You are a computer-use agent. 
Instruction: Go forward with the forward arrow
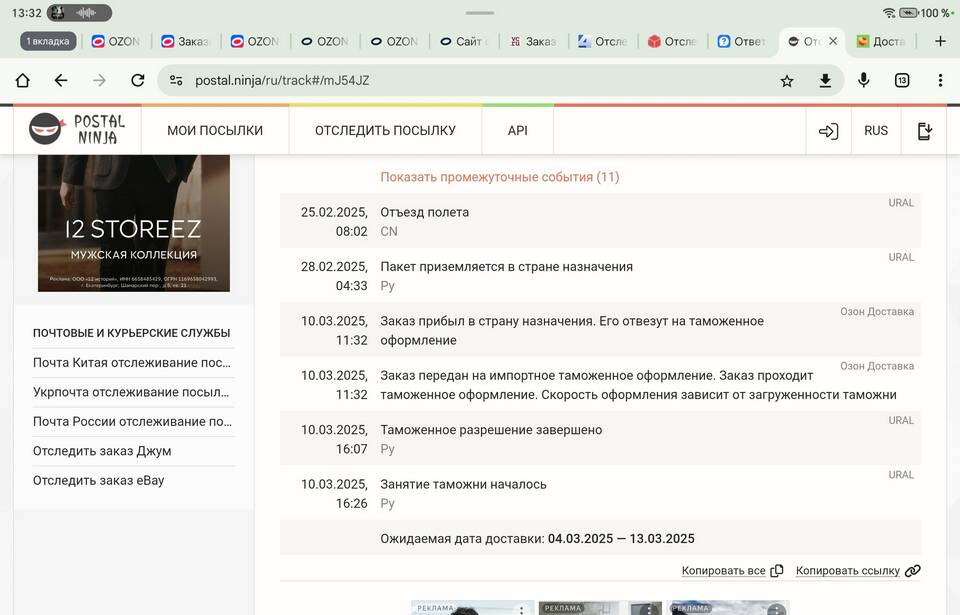coord(99,80)
